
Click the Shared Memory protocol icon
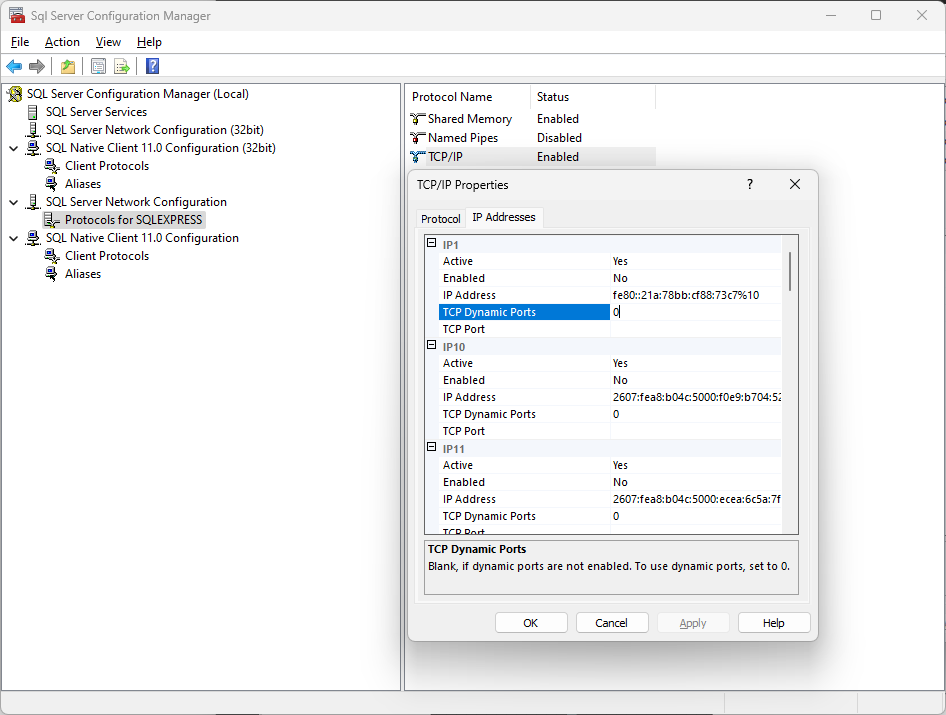point(417,119)
